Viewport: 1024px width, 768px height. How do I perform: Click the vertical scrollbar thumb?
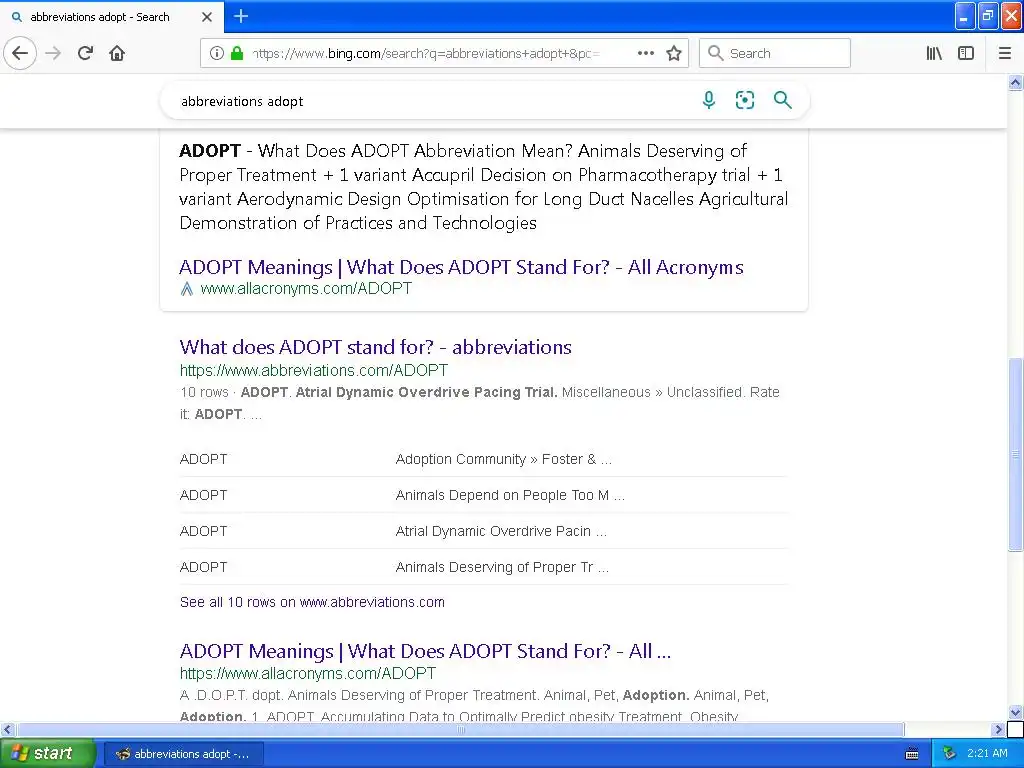1015,455
